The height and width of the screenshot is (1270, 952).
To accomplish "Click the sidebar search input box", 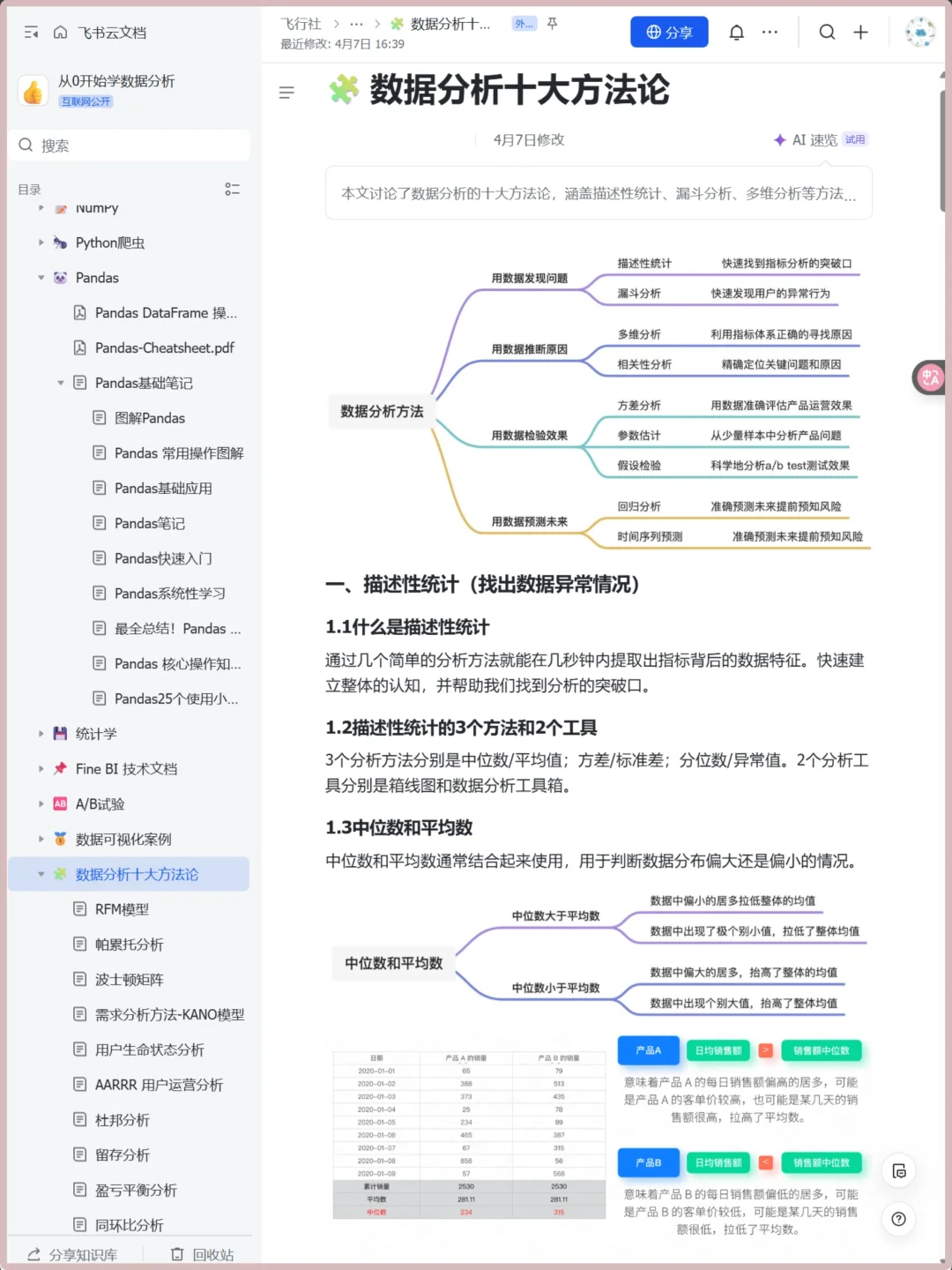I will click(x=130, y=145).
